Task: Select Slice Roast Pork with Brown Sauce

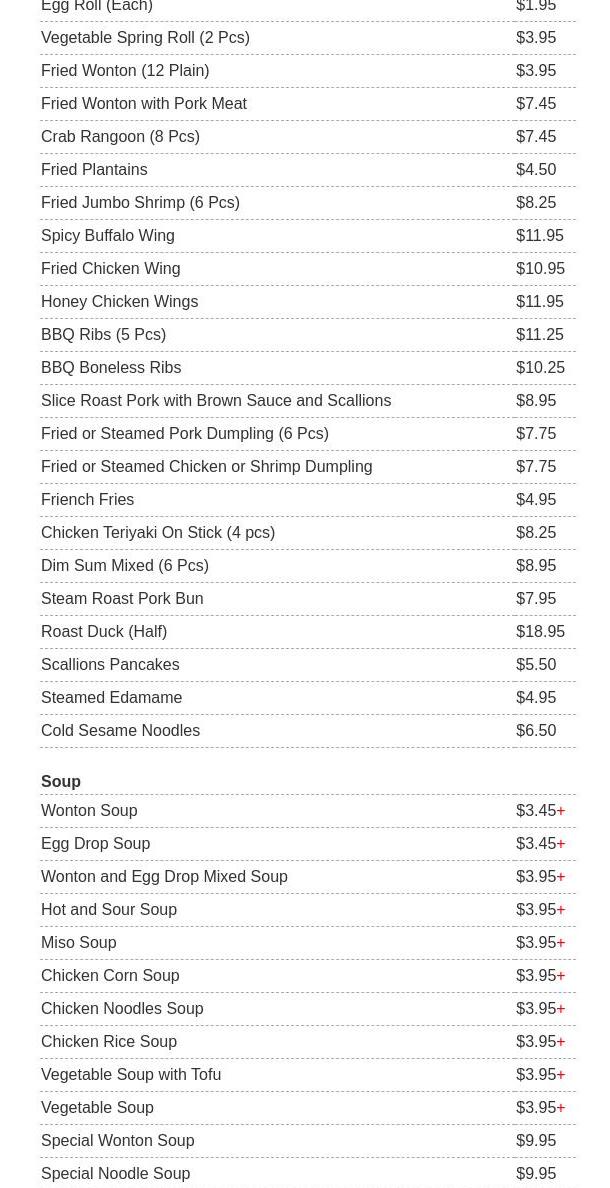Action: [308, 401]
